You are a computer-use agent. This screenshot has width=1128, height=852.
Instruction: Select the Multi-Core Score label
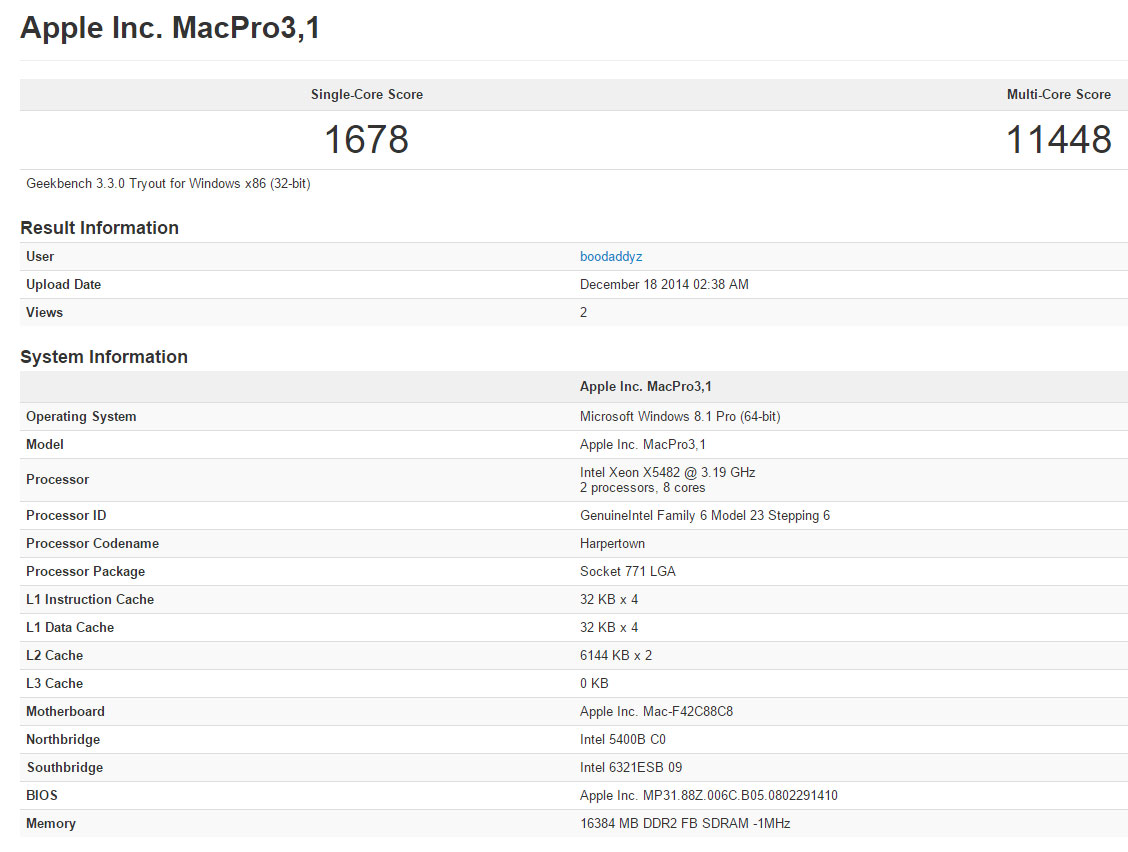tap(1058, 94)
